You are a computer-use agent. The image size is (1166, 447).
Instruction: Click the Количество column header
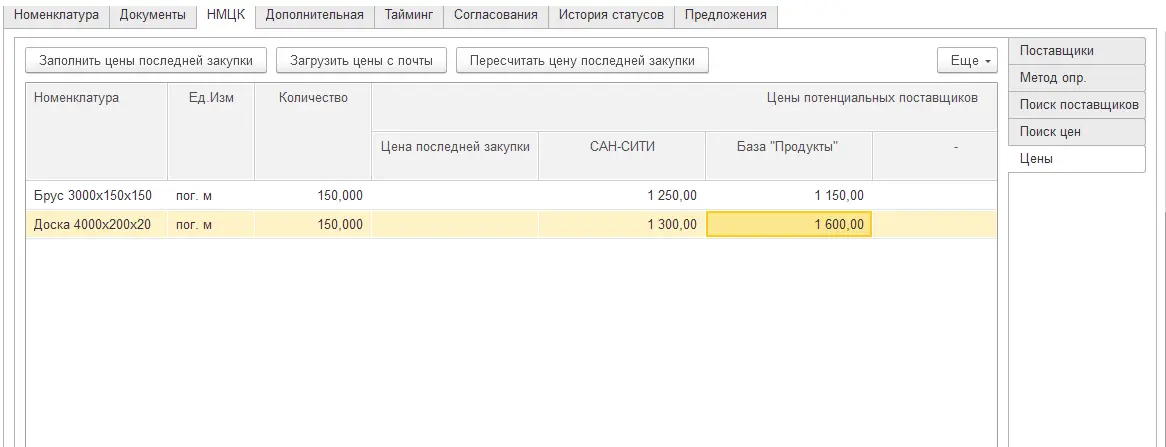(x=313, y=98)
